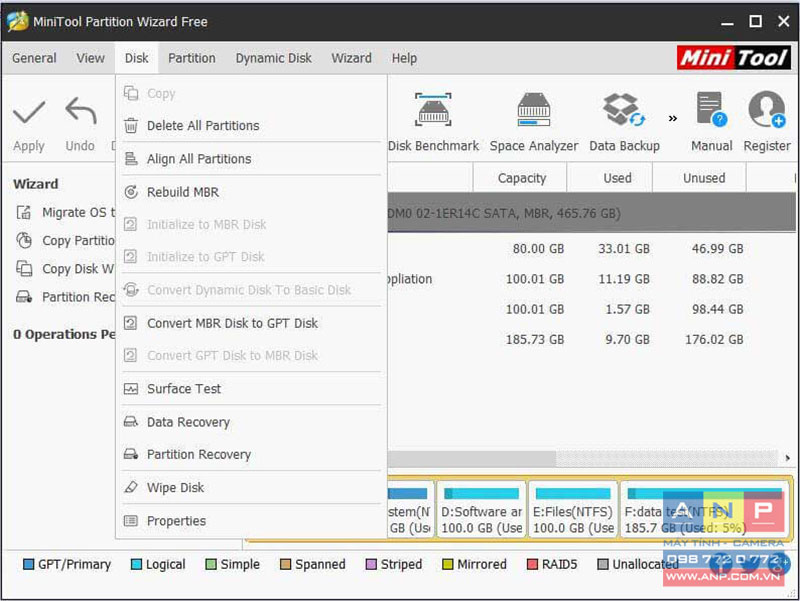800x601 pixels.
Task: Open the Help menu
Action: pos(404,58)
